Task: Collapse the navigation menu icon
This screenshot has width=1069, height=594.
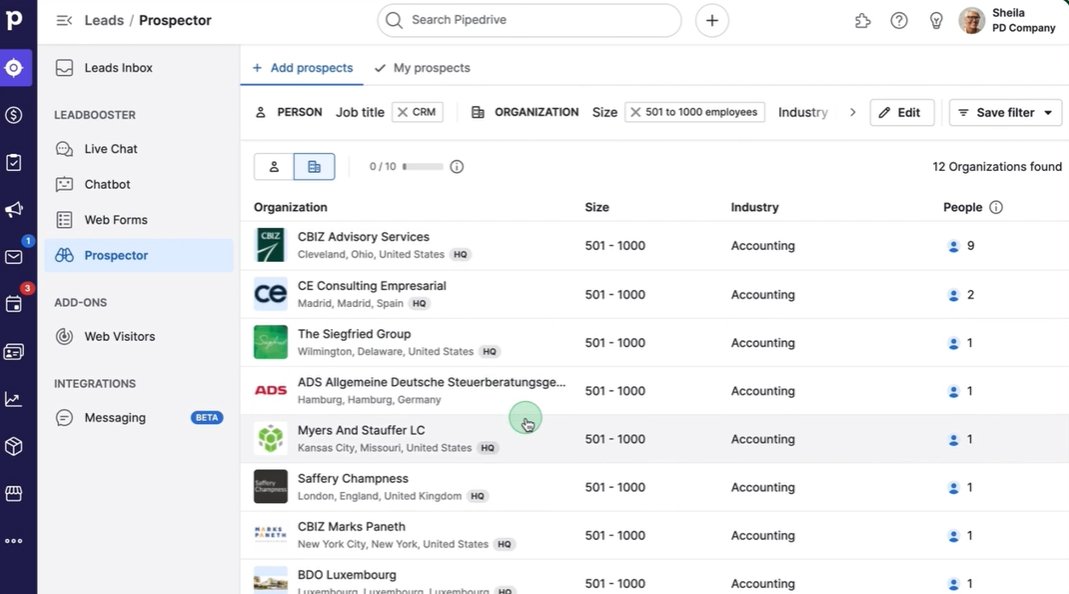Action: click(64, 20)
